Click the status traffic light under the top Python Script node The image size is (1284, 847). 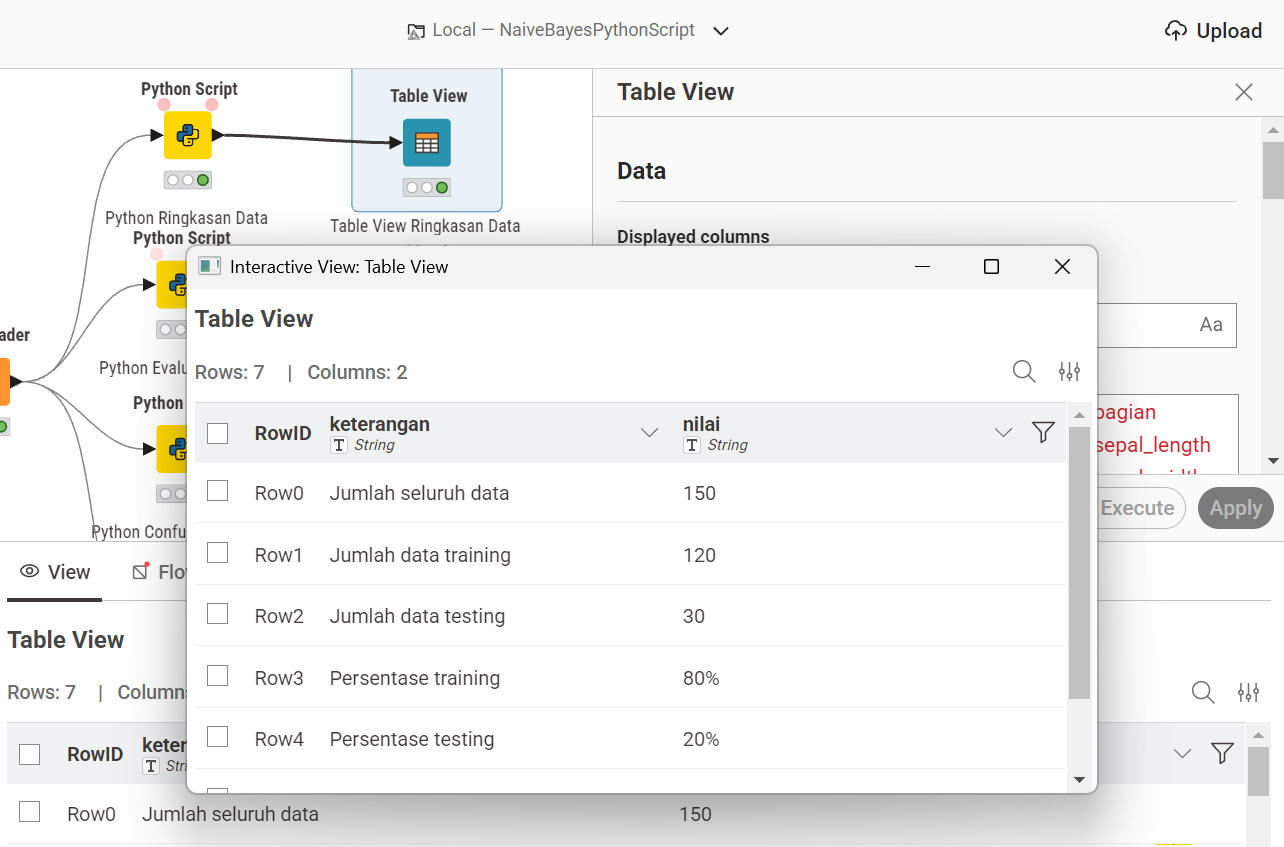[x=188, y=180]
